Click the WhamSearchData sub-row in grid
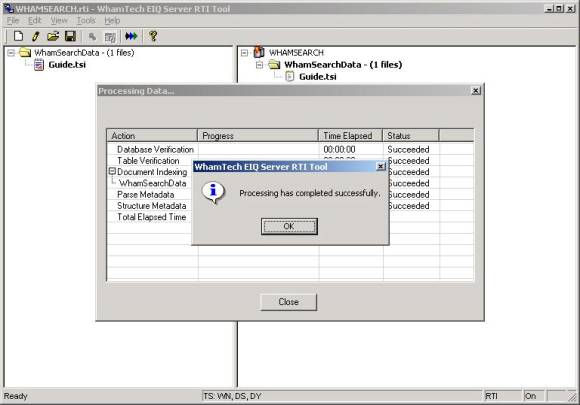580x405 pixels. point(152,183)
